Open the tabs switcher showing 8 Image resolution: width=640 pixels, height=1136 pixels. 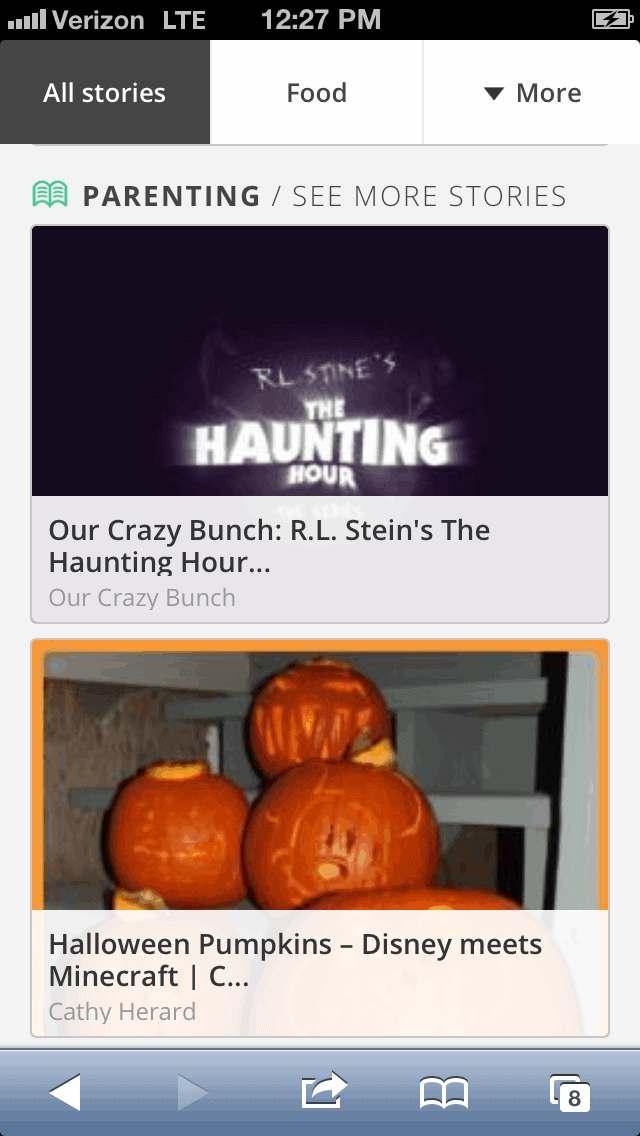(x=570, y=1093)
